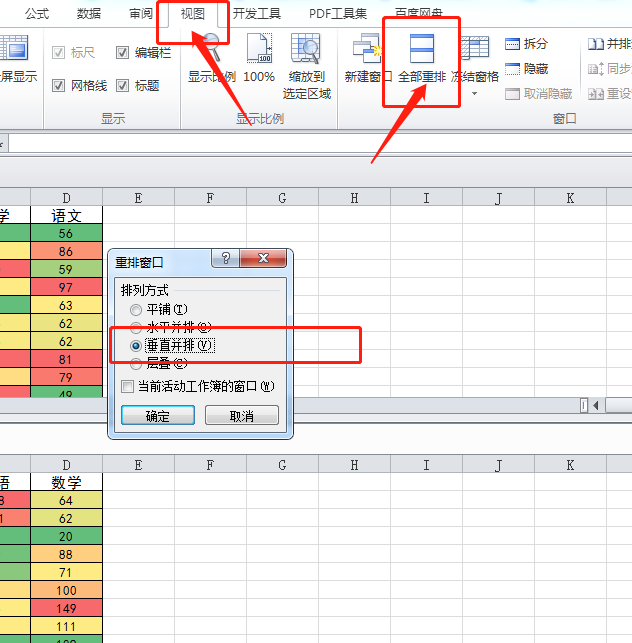Select column H header in upper window
This screenshot has height=643, width=632.
click(x=354, y=198)
